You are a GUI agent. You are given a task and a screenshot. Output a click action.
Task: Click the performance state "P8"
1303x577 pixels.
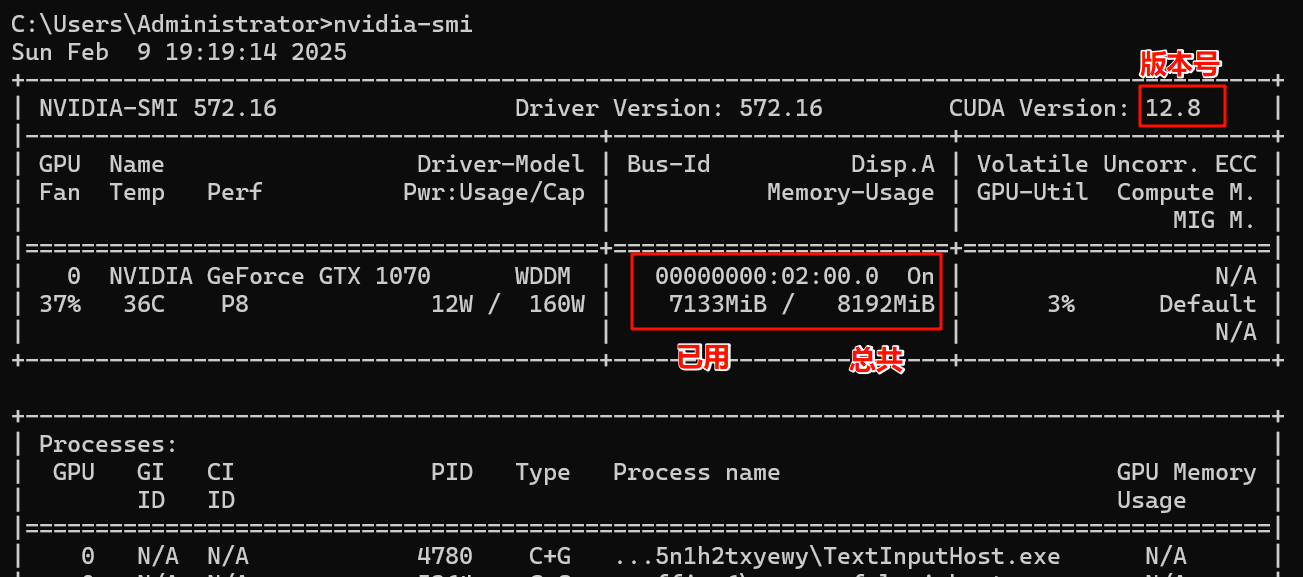click(234, 304)
